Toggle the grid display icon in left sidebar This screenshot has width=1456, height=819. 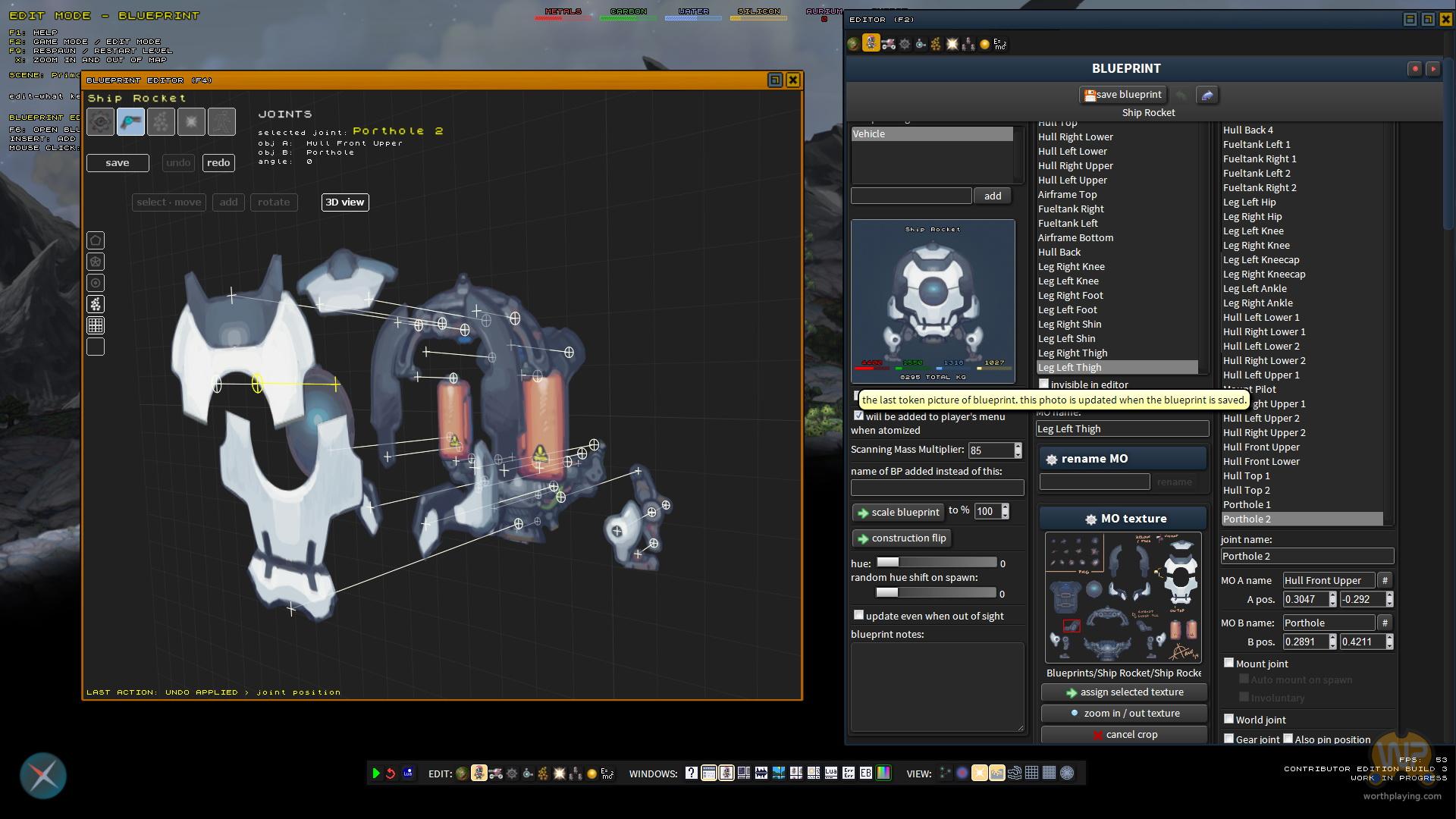click(96, 325)
